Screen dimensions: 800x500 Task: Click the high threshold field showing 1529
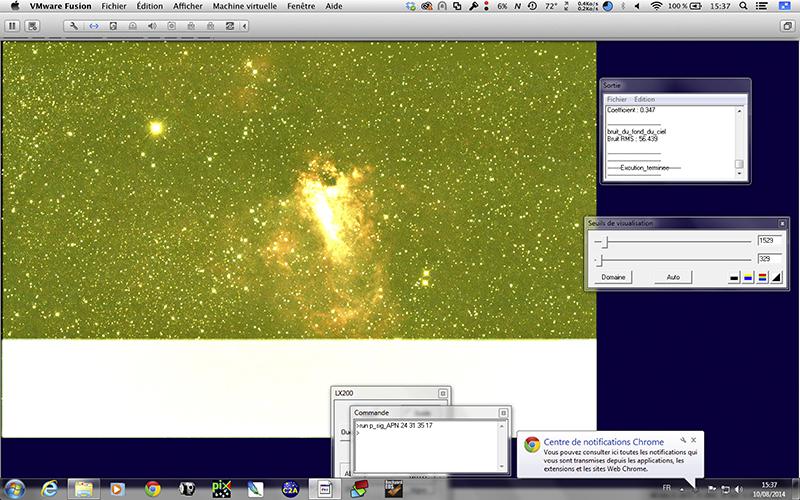pos(769,240)
